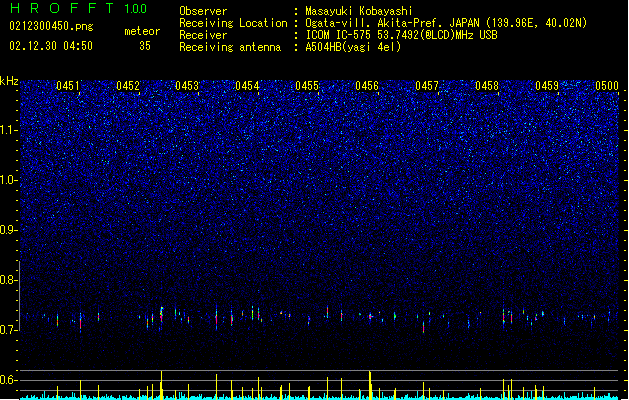
Task: Select the observer name Masayuki Kobayashi
Action: [x=359, y=11]
